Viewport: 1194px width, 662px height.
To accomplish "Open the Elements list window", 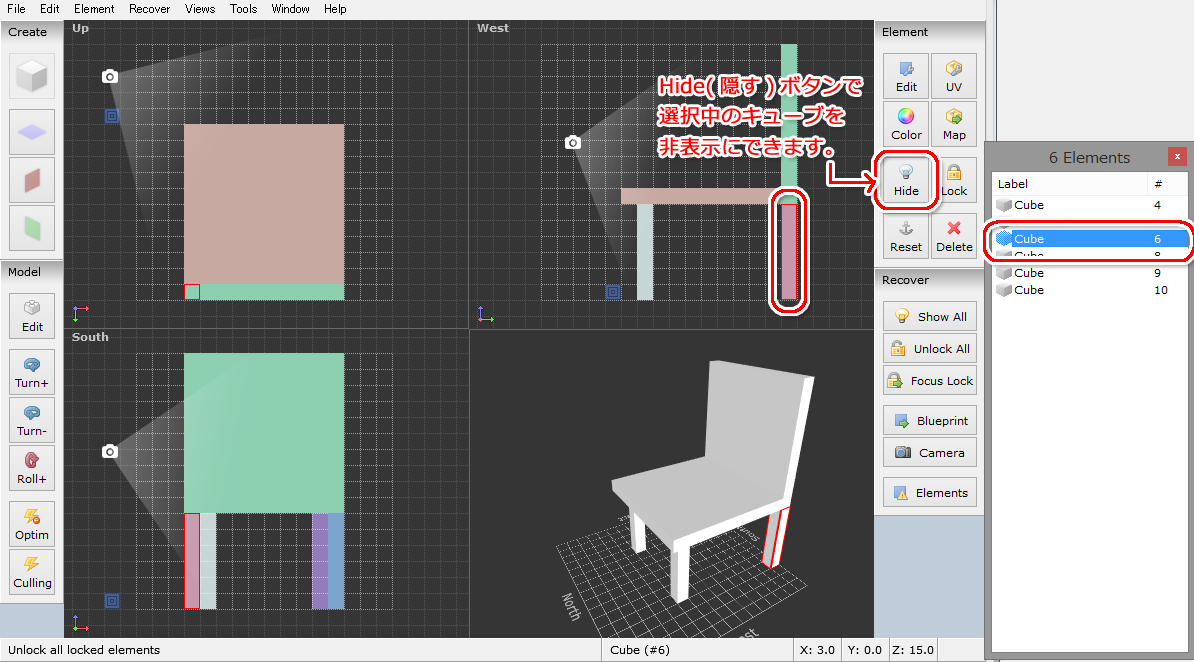I will [x=930, y=493].
